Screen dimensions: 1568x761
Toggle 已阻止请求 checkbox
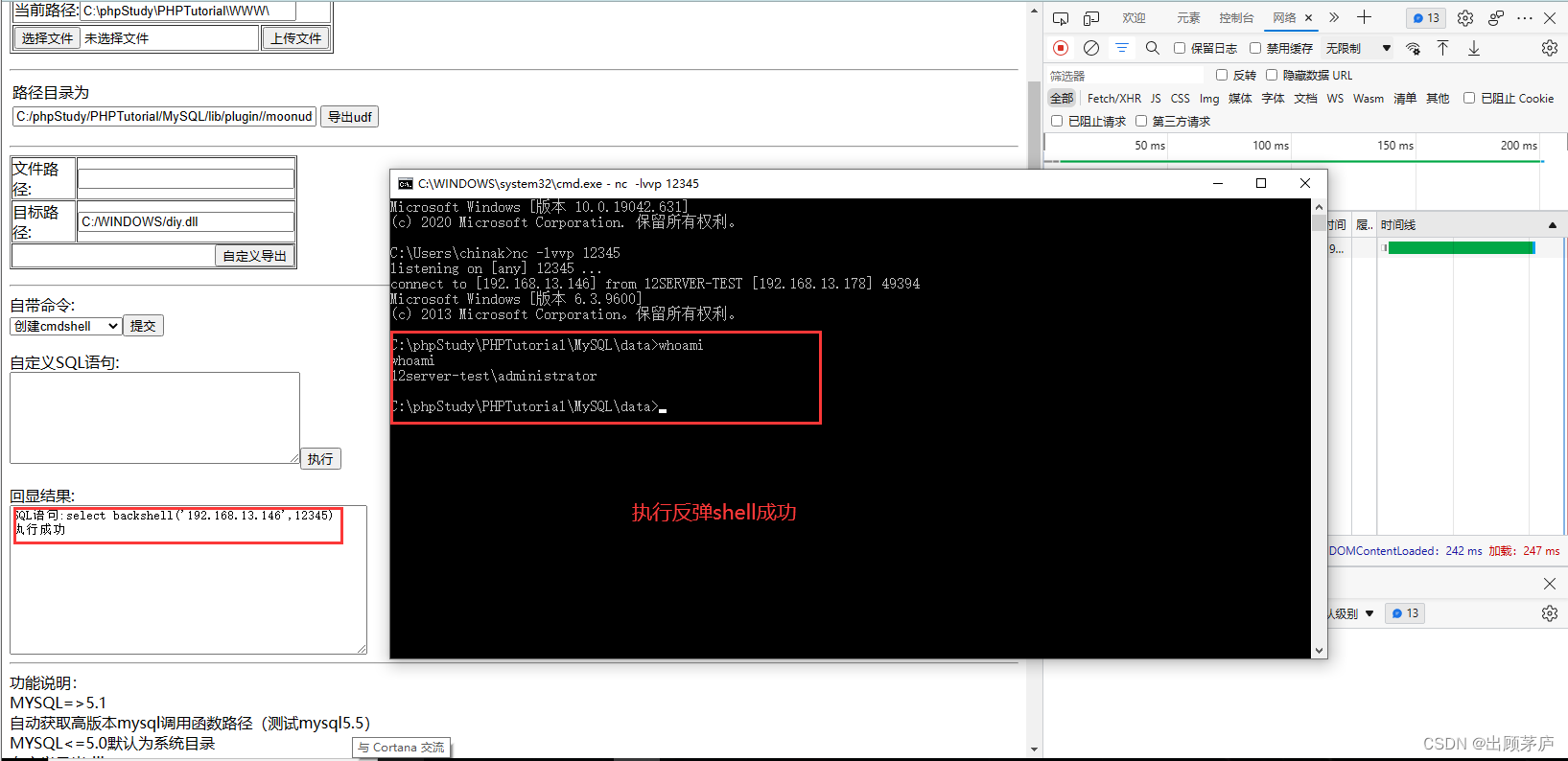pyautogui.click(x=1057, y=121)
